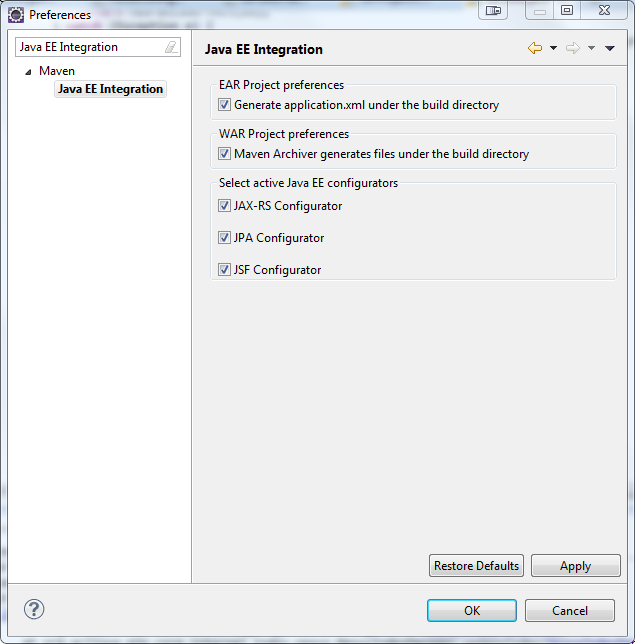This screenshot has height=644, width=635.
Task: Collapse the Maven tree node
Action: tap(28, 72)
